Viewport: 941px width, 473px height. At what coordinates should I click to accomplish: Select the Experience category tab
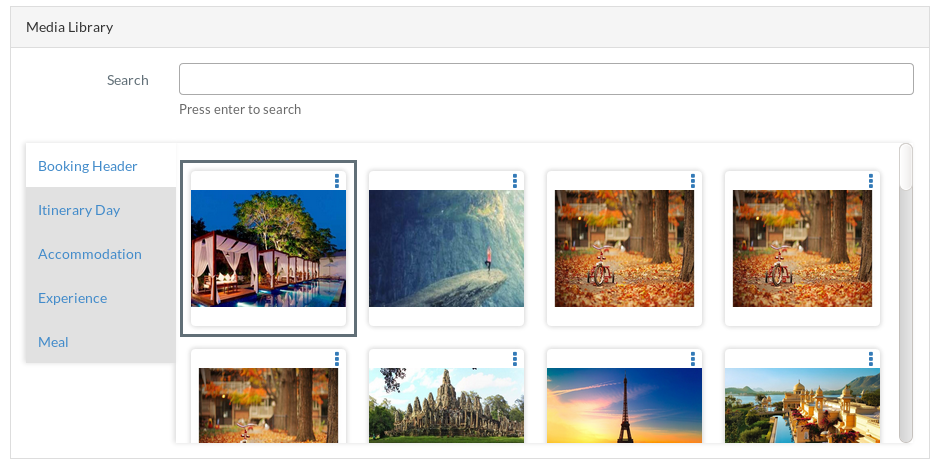coord(101,298)
